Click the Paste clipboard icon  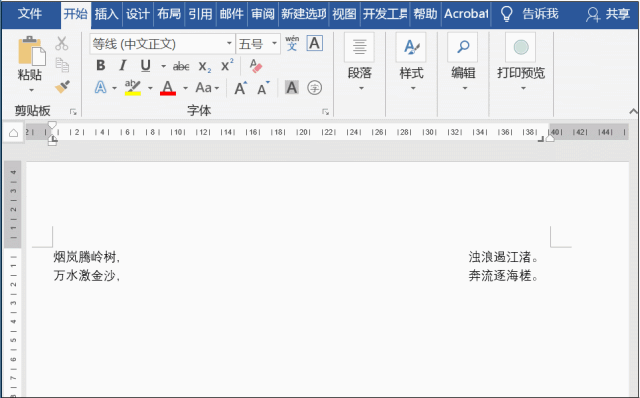31,51
